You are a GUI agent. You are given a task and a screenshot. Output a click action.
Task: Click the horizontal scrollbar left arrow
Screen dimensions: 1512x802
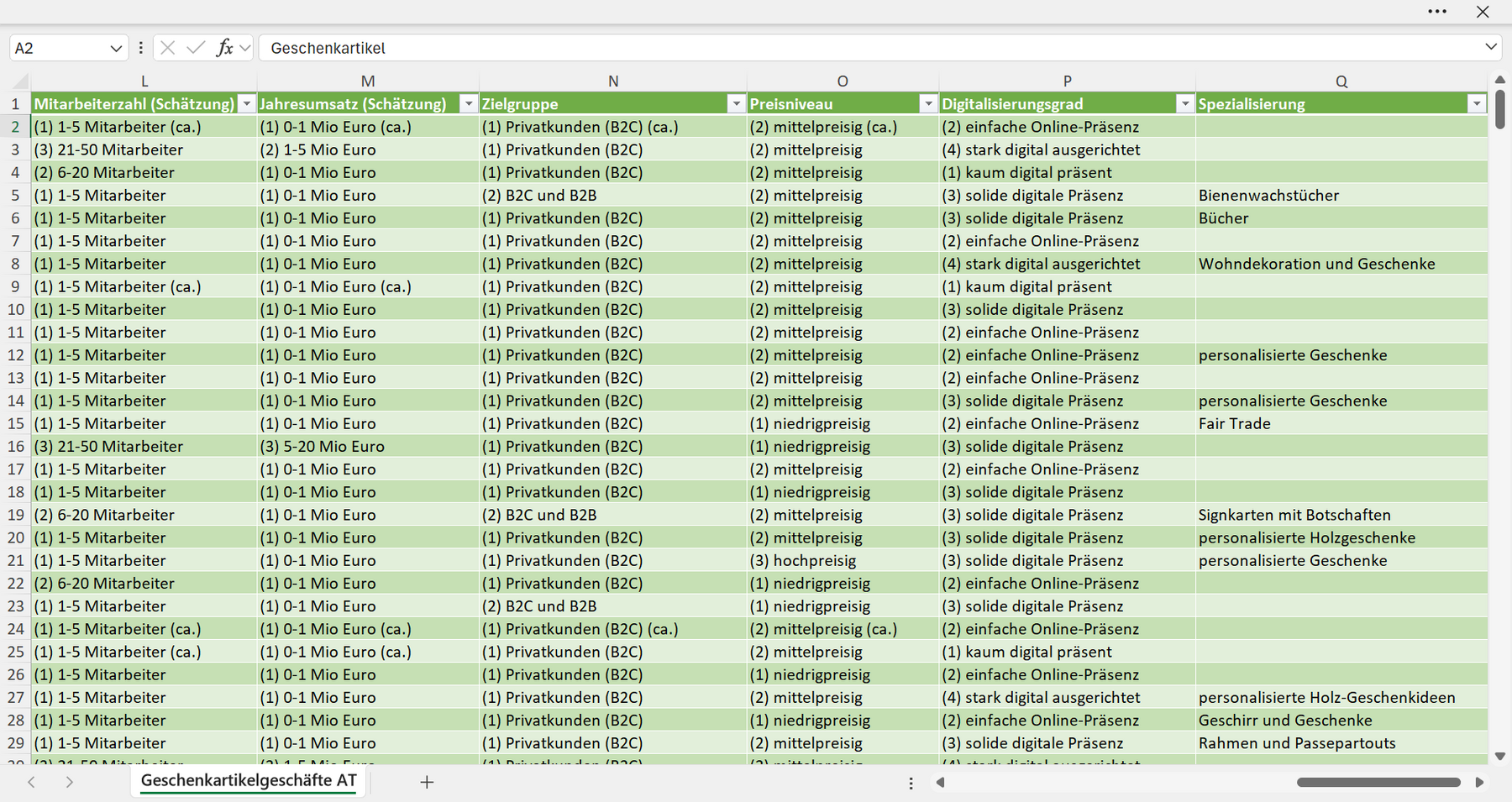(x=940, y=783)
